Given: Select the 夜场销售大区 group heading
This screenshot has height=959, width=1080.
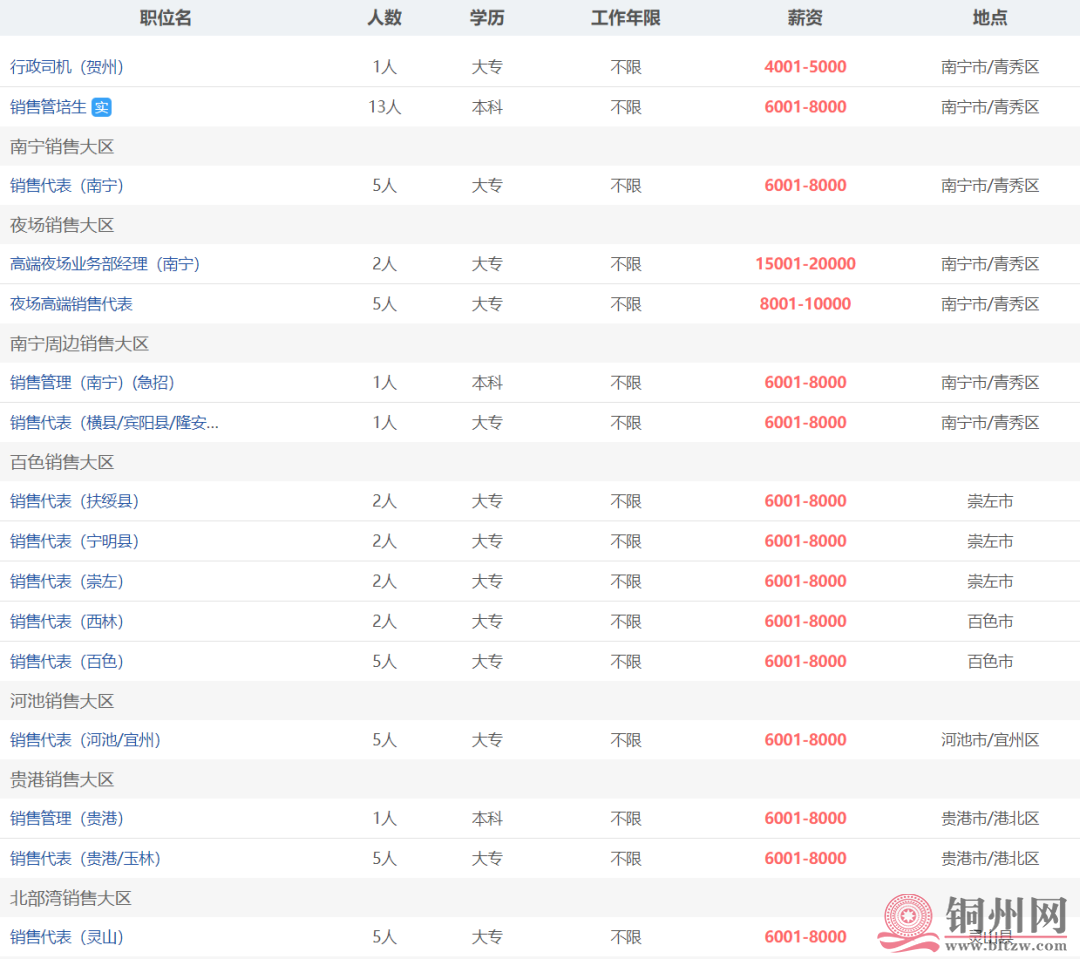Looking at the screenshot, I should point(62,225).
